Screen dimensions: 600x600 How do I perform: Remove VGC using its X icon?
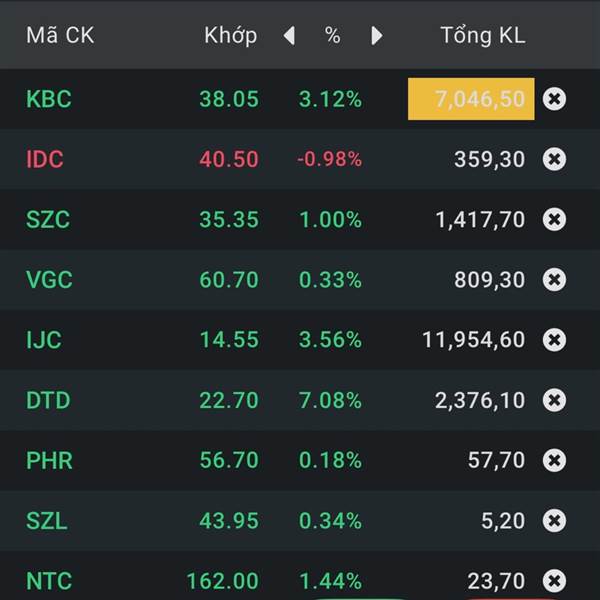click(554, 280)
